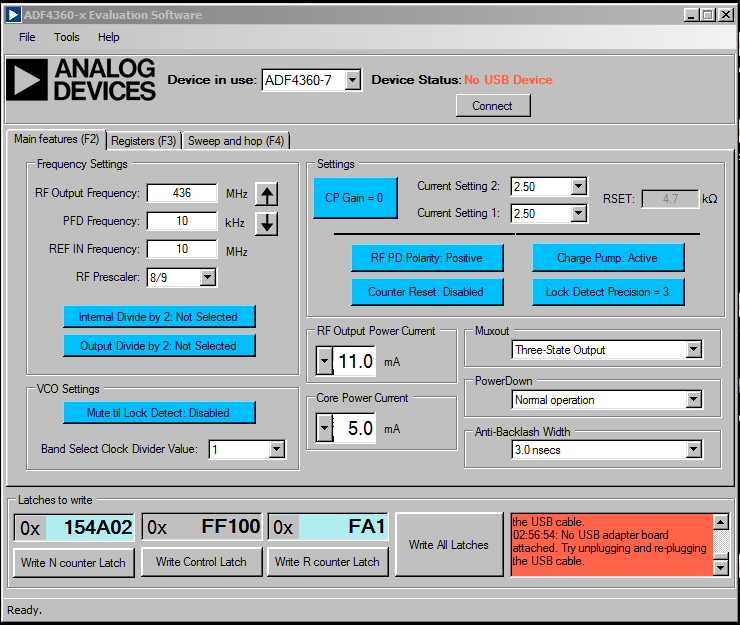
Task: Open RF Output Power Current dropdown
Action: pos(324,362)
